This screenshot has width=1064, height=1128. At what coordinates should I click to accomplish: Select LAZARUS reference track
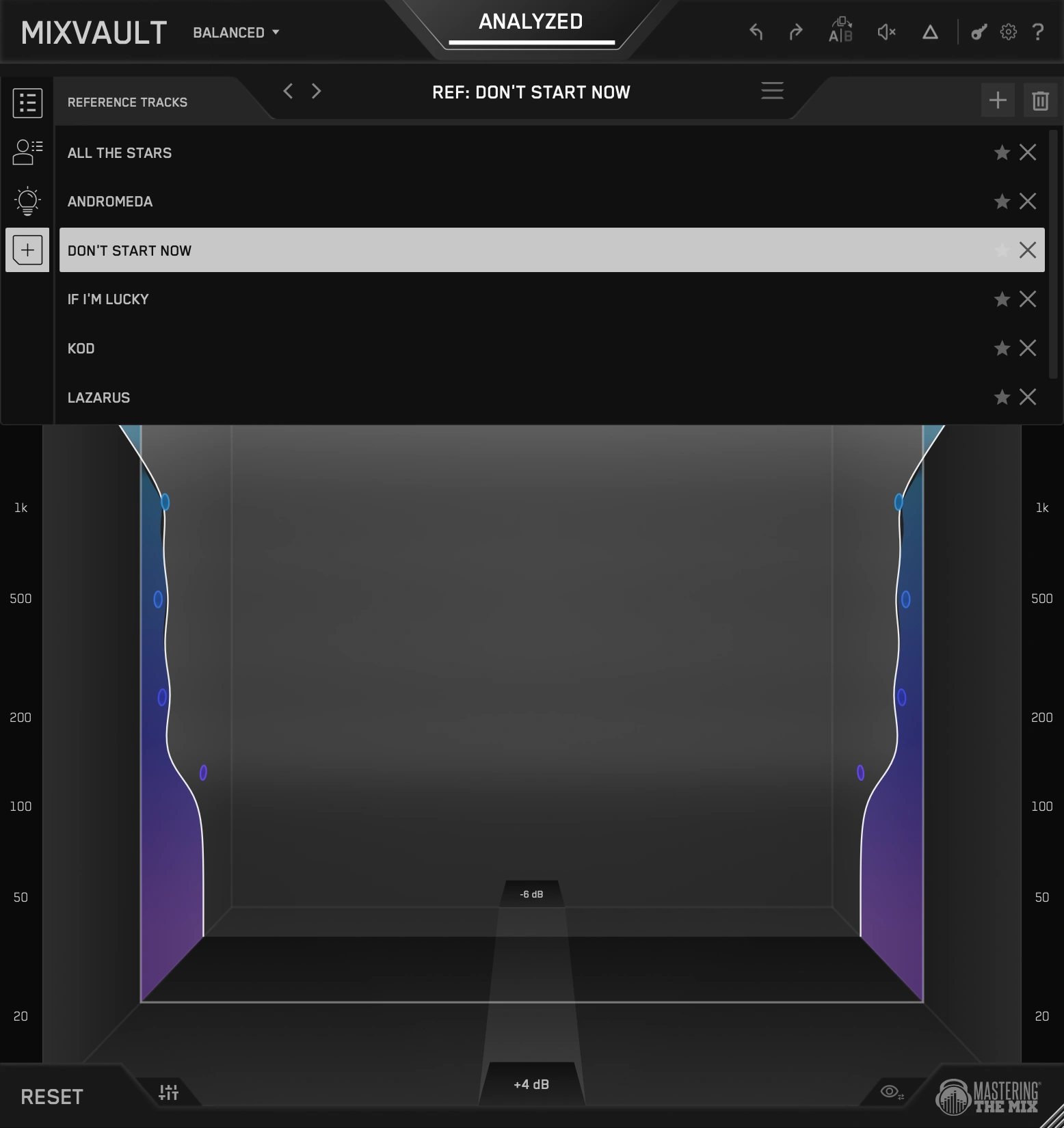pos(552,397)
